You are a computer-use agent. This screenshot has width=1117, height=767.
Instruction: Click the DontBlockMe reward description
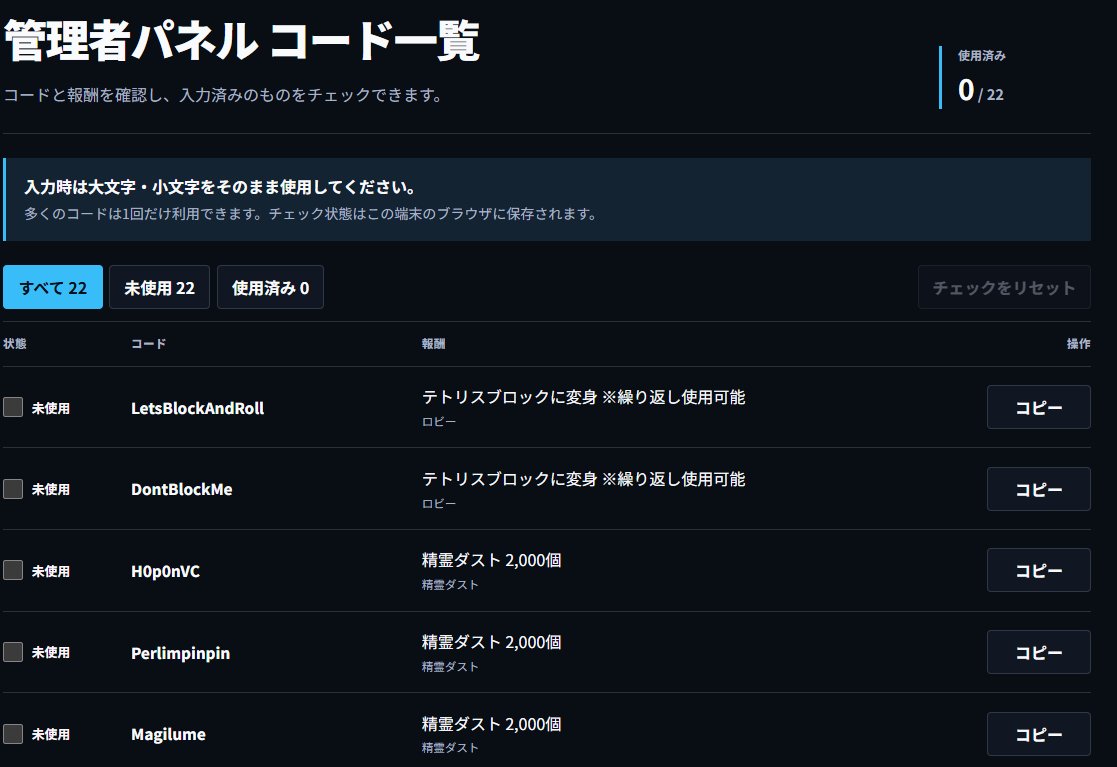pos(583,479)
